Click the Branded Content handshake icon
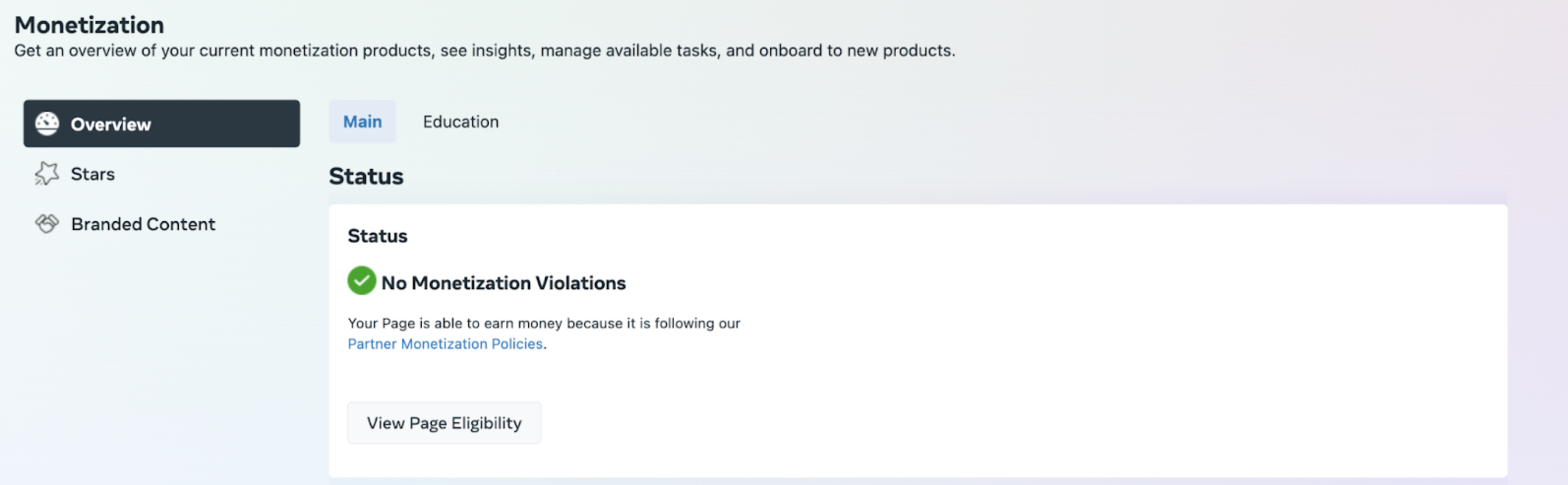 click(47, 224)
